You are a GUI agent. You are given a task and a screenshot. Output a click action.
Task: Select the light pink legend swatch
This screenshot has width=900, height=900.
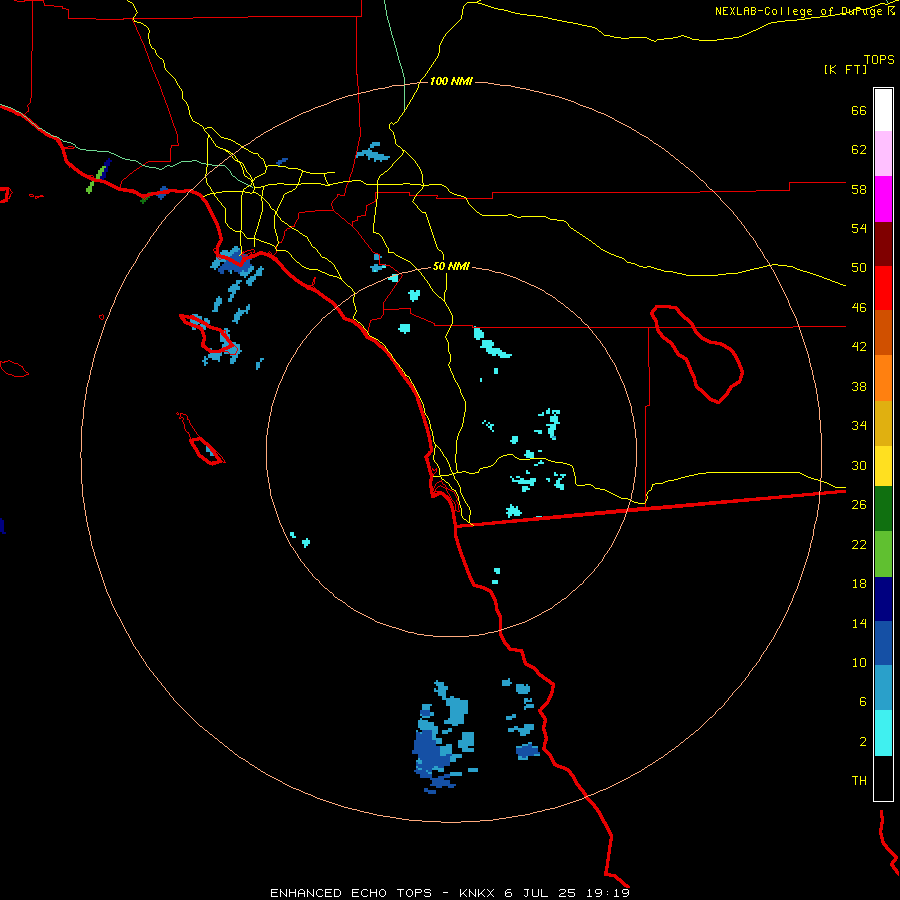tap(883, 153)
